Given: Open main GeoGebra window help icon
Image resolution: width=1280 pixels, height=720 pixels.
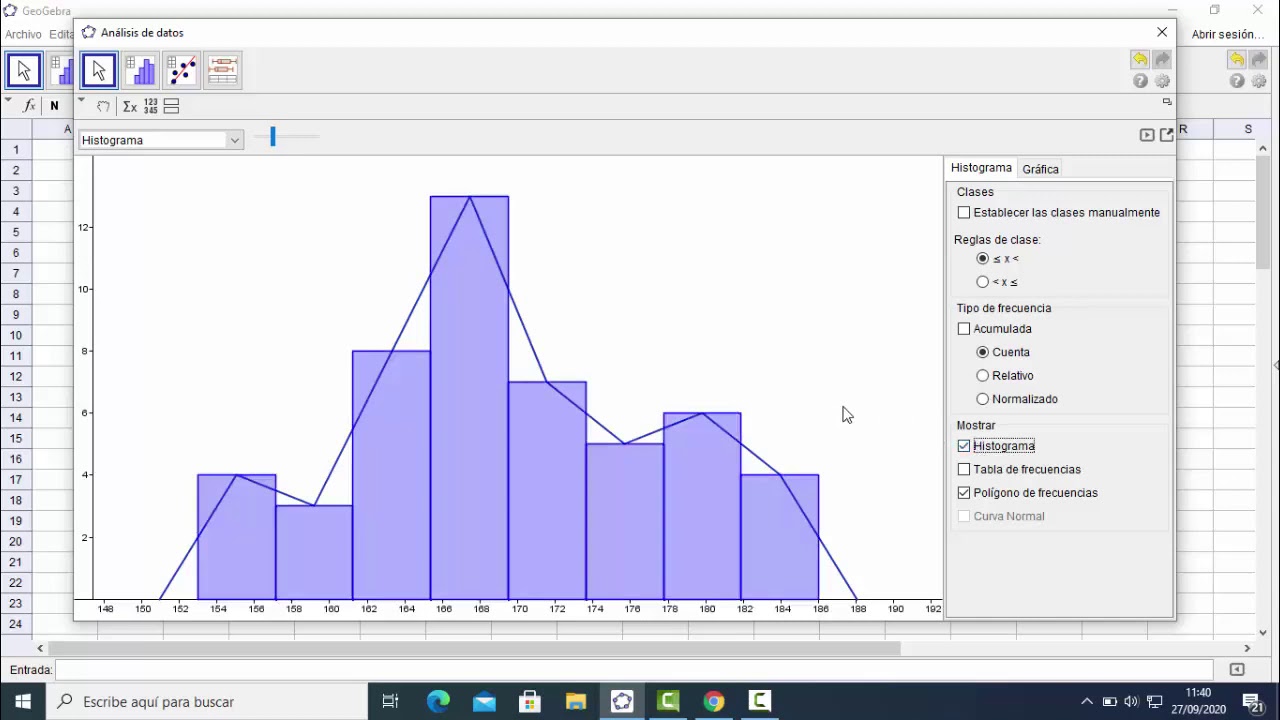Looking at the screenshot, I should pyautogui.click(x=1237, y=81).
